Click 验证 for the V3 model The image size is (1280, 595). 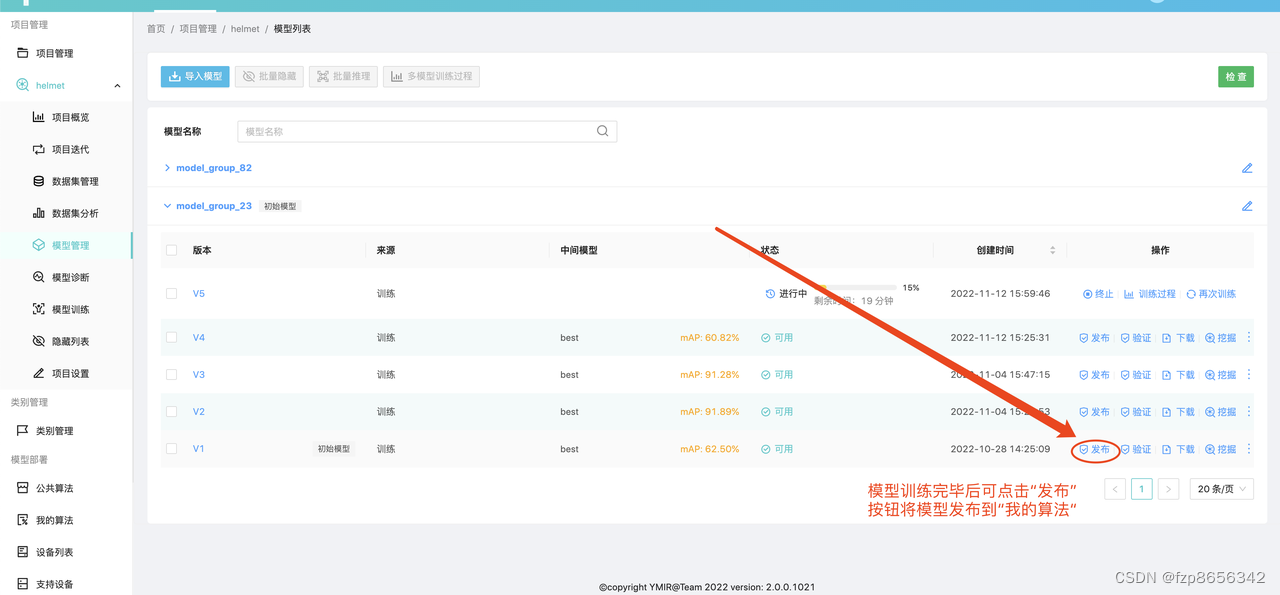[1136, 375]
